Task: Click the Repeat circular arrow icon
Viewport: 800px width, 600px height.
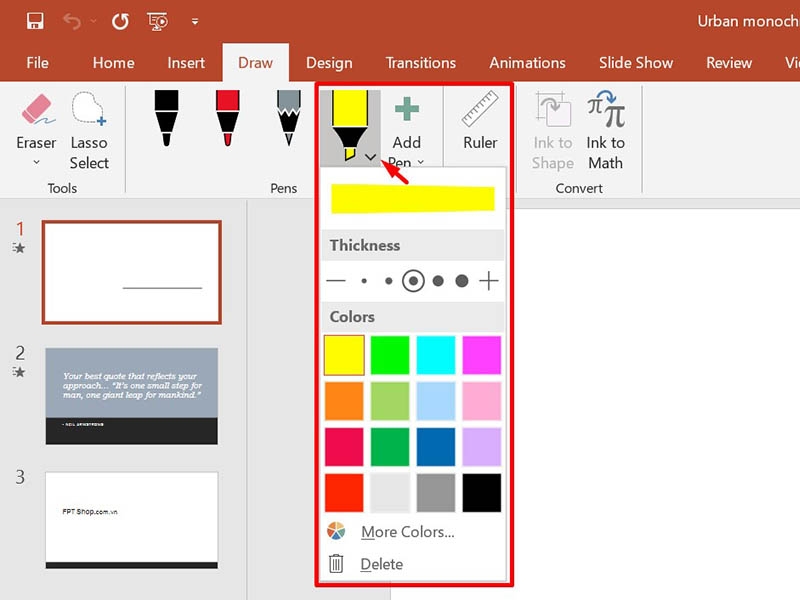Action: [x=120, y=21]
